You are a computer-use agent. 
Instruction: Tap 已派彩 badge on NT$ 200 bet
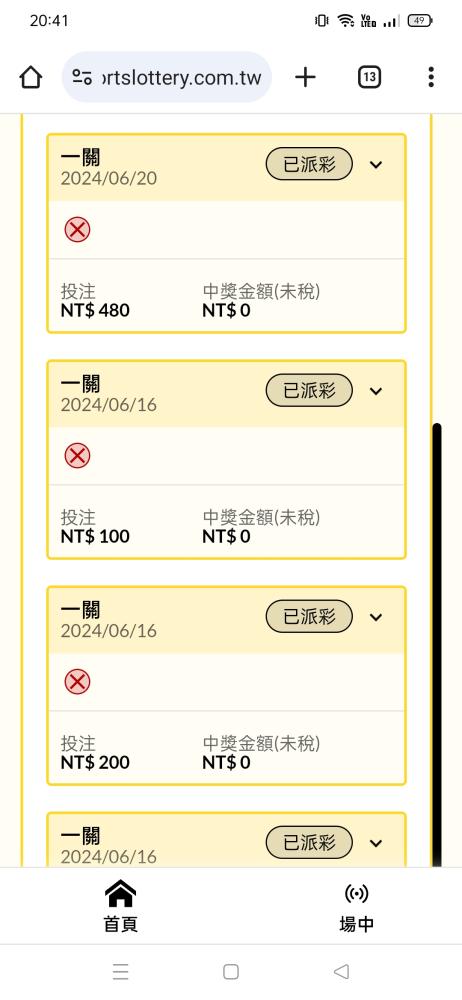tap(309, 616)
